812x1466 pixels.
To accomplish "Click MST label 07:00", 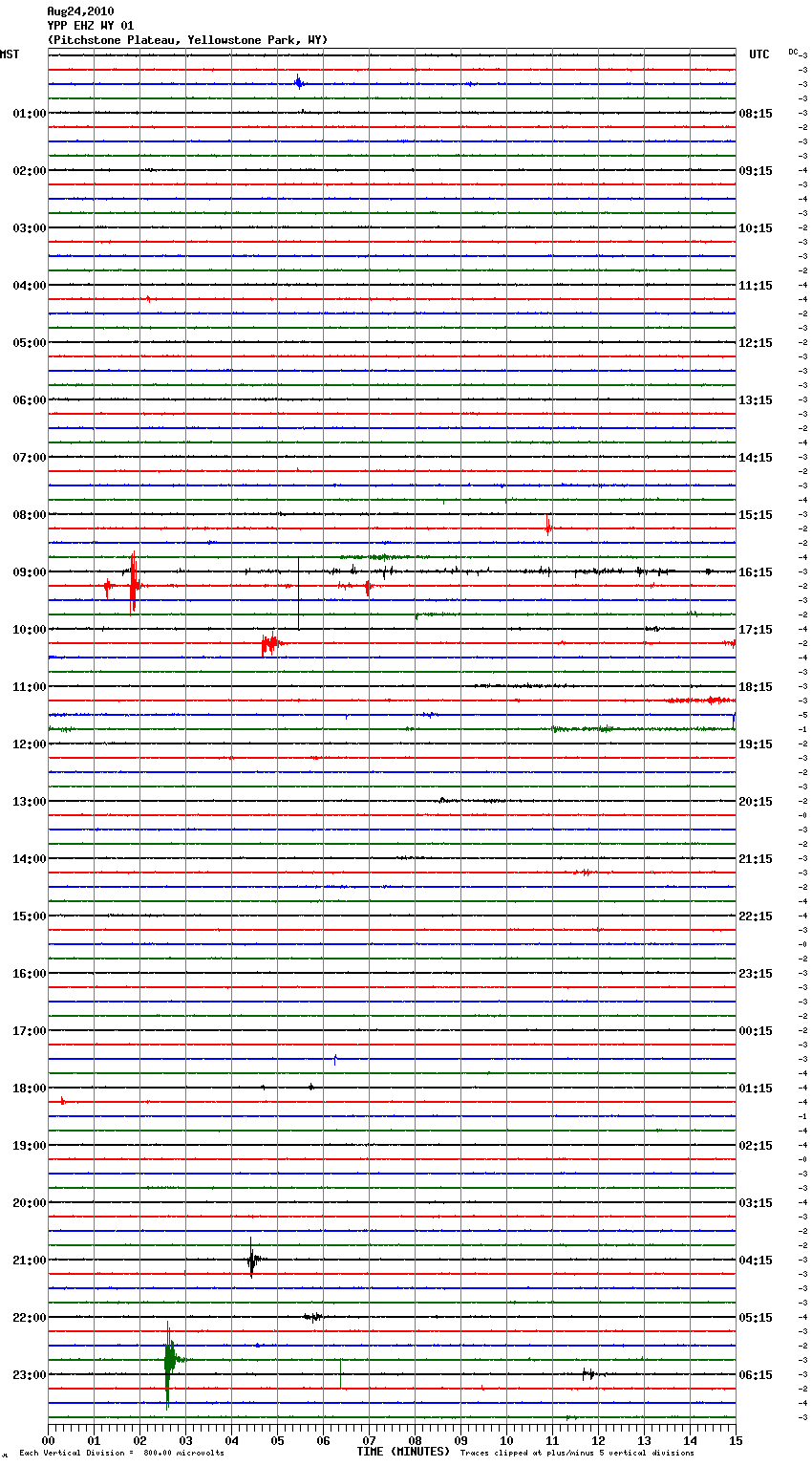I will (30, 458).
